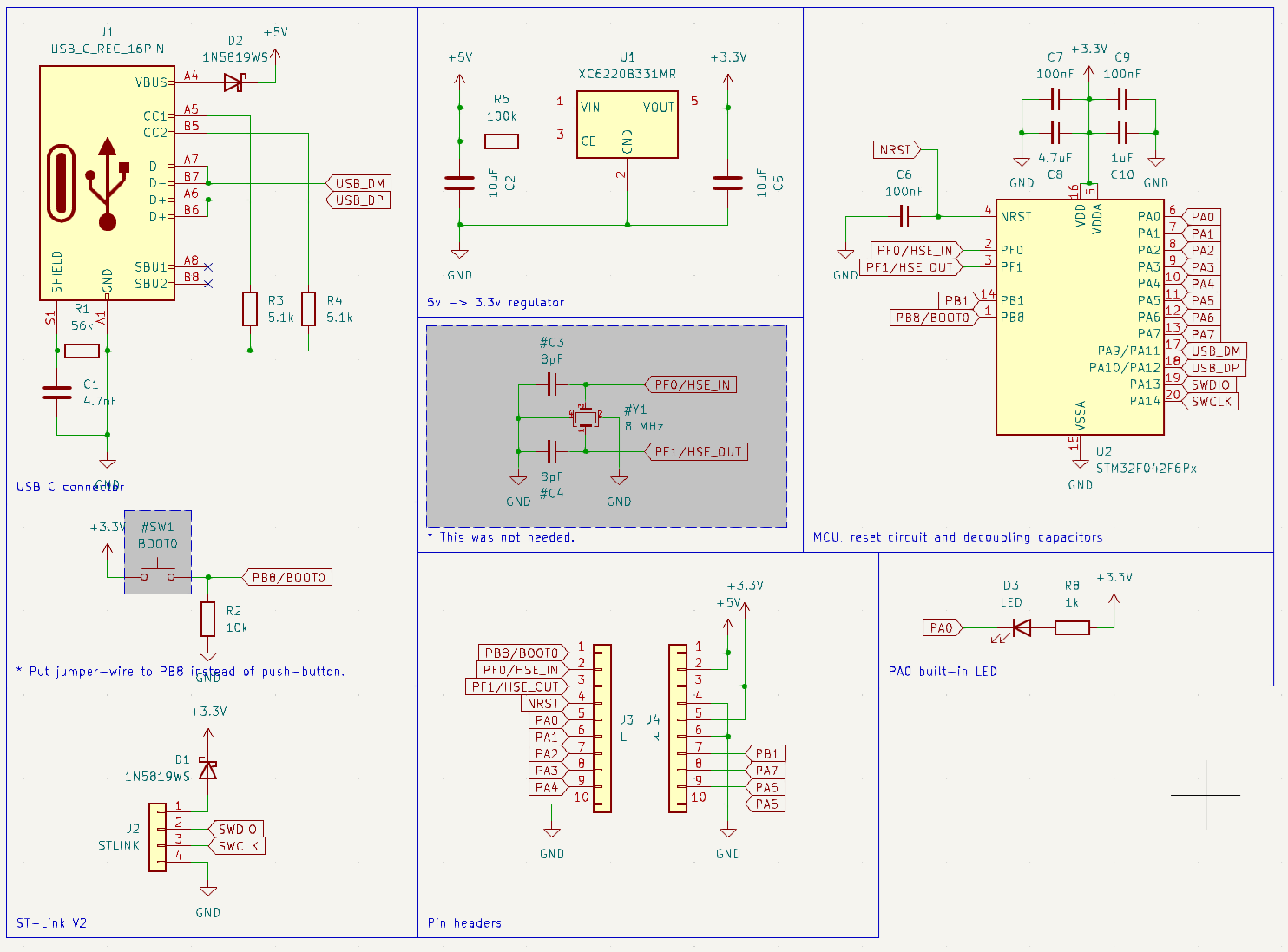Select the R8 1k resistor symbol
The image size is (1288, 952).
[x=1072, y=627]
